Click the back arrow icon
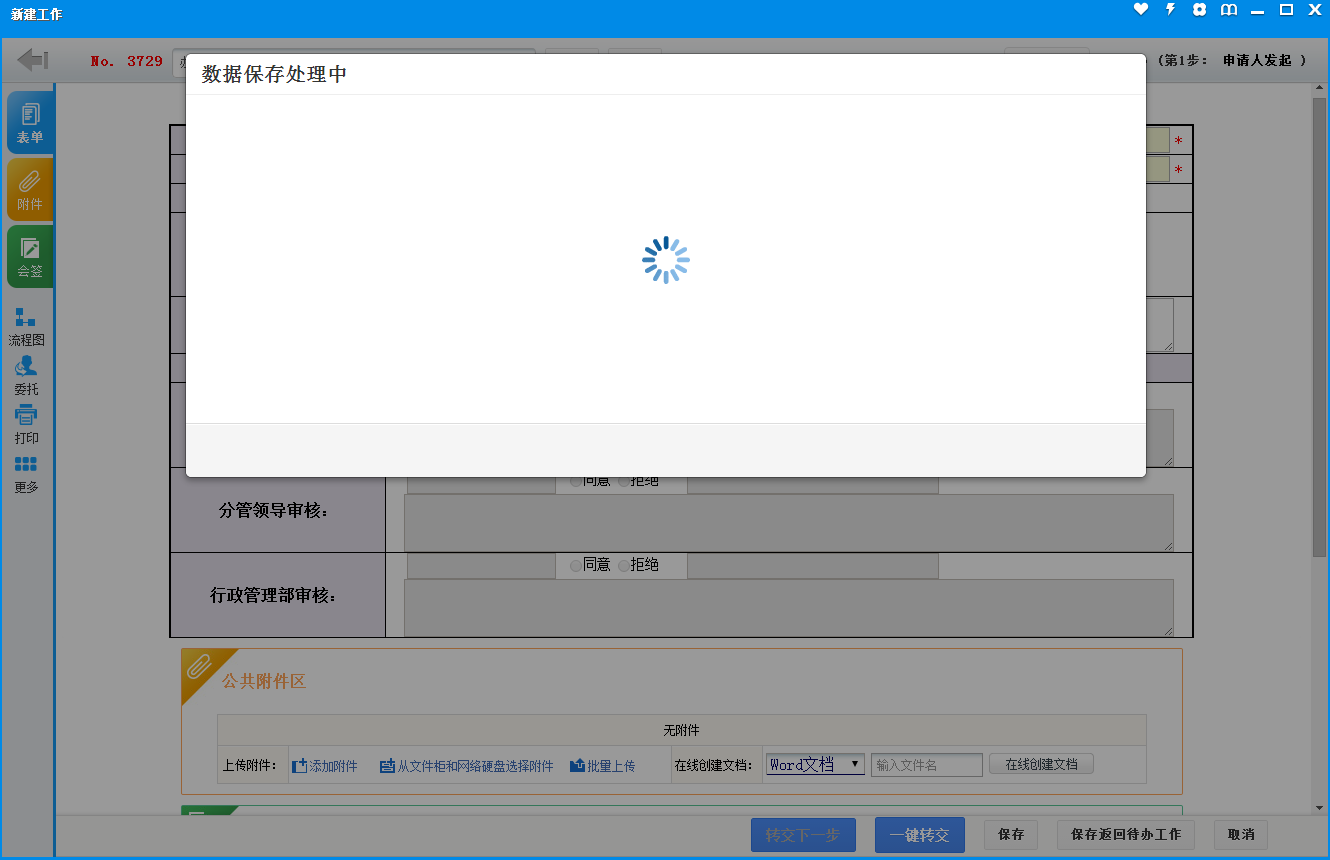The image size is (1330, 860). click(33, 60)
